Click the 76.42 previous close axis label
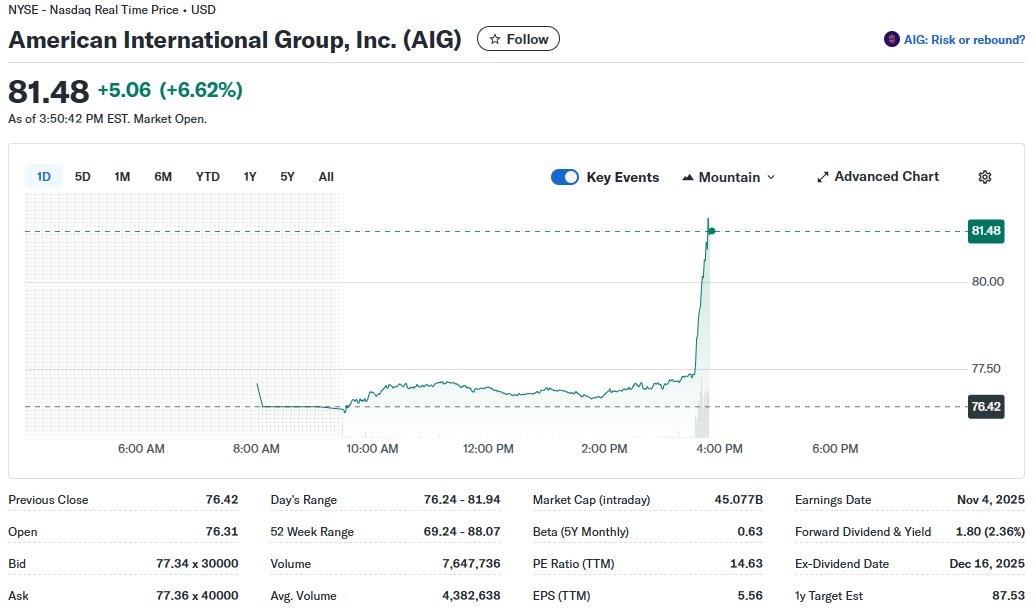 (x=985, y=407)
